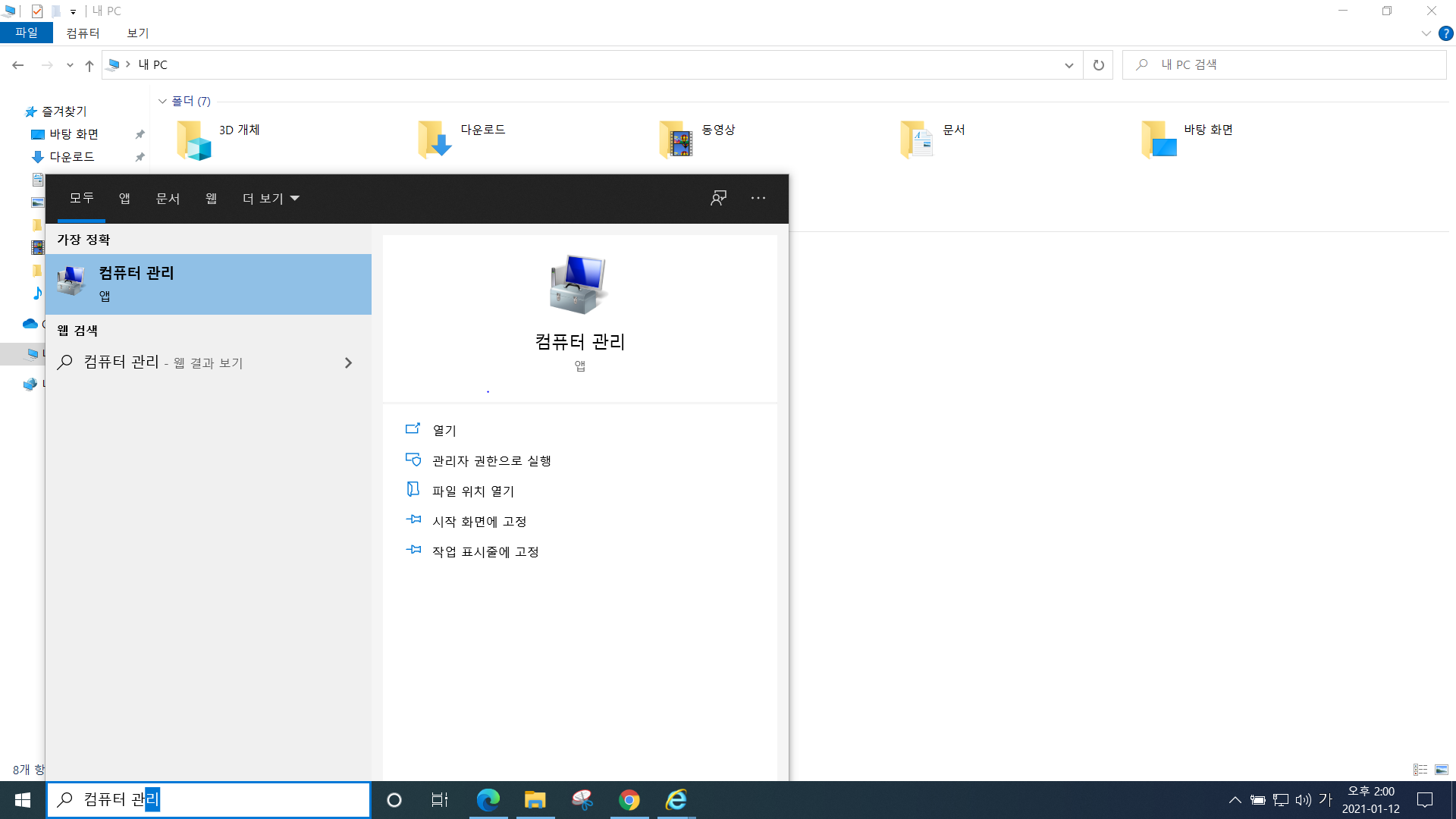The width and height of the screenshot is (1456, 819).
Task: Expand the 더 보기 dropdown filter
Action: pyautogui.click(x=271, y=198)
